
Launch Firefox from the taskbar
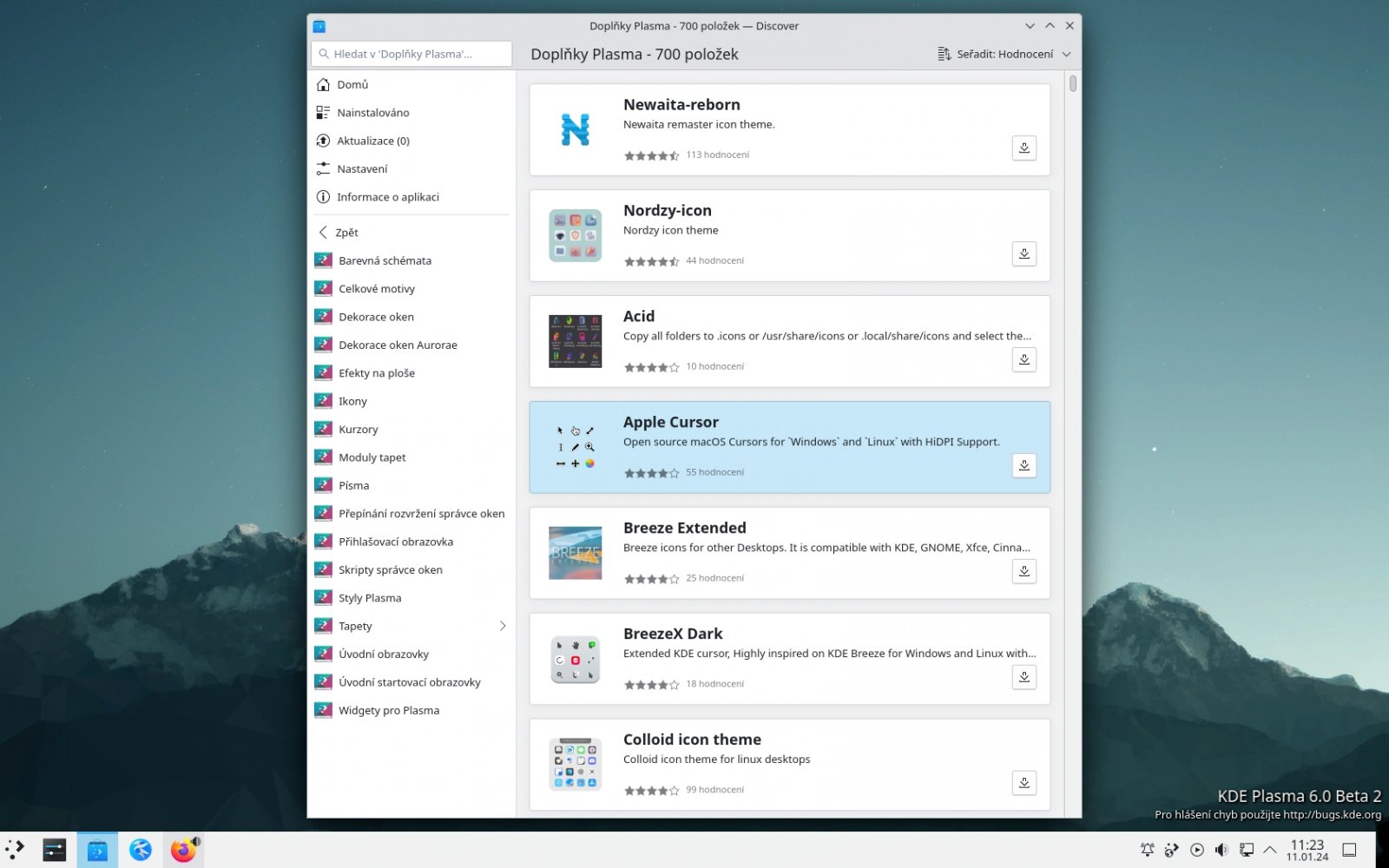pos(183,850)
